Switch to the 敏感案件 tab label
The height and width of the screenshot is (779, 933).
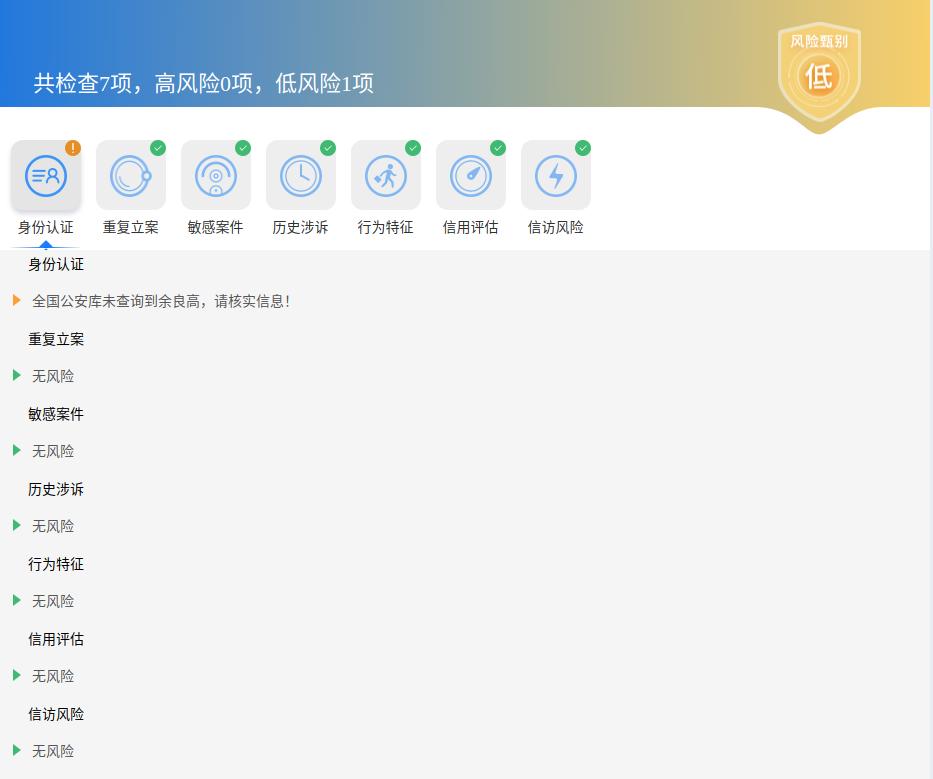pyautogui.click(x=215, y=227)
